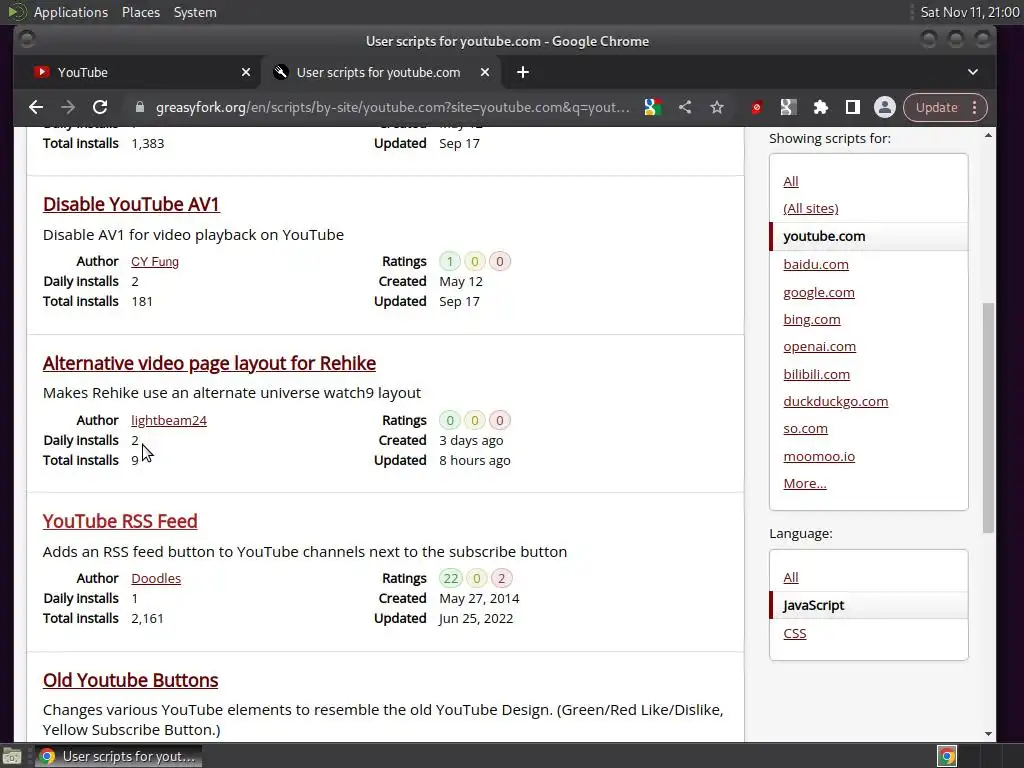View site security padlock info

click(x=140, y=108)
